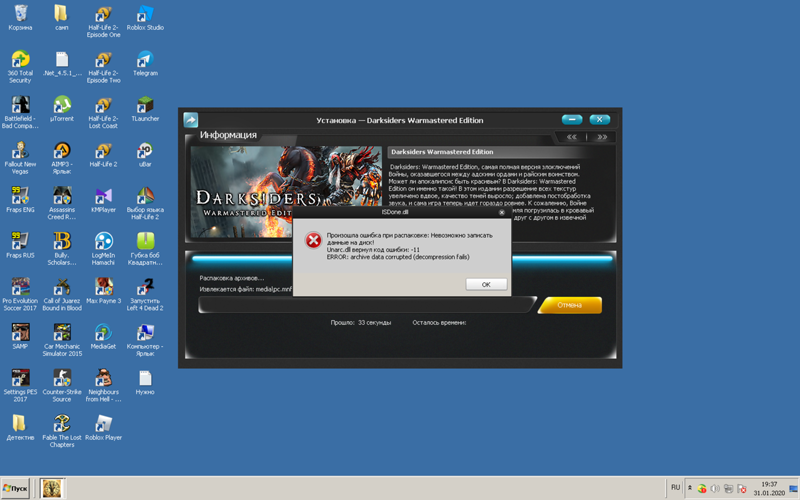Minimize the Darksiders installer window

coord(572,119)
